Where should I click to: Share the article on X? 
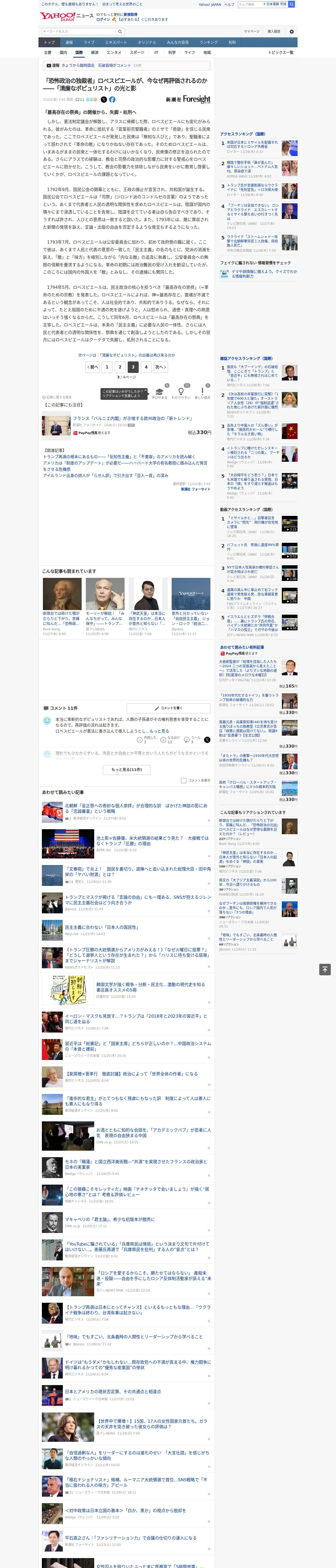point(104,99)
